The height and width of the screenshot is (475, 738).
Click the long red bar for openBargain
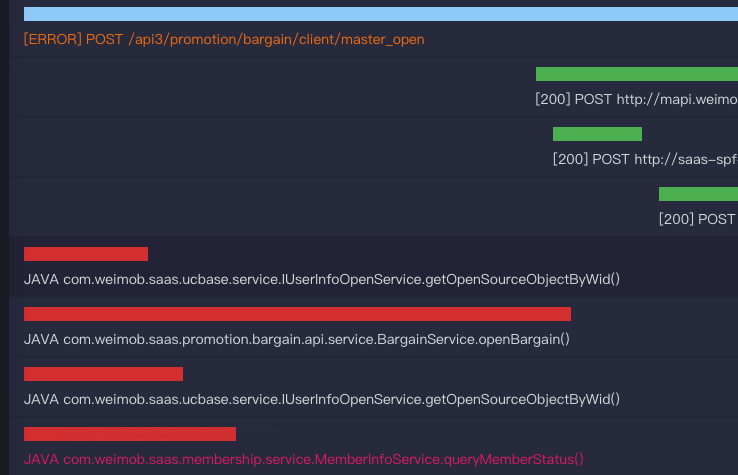(297, 314)
